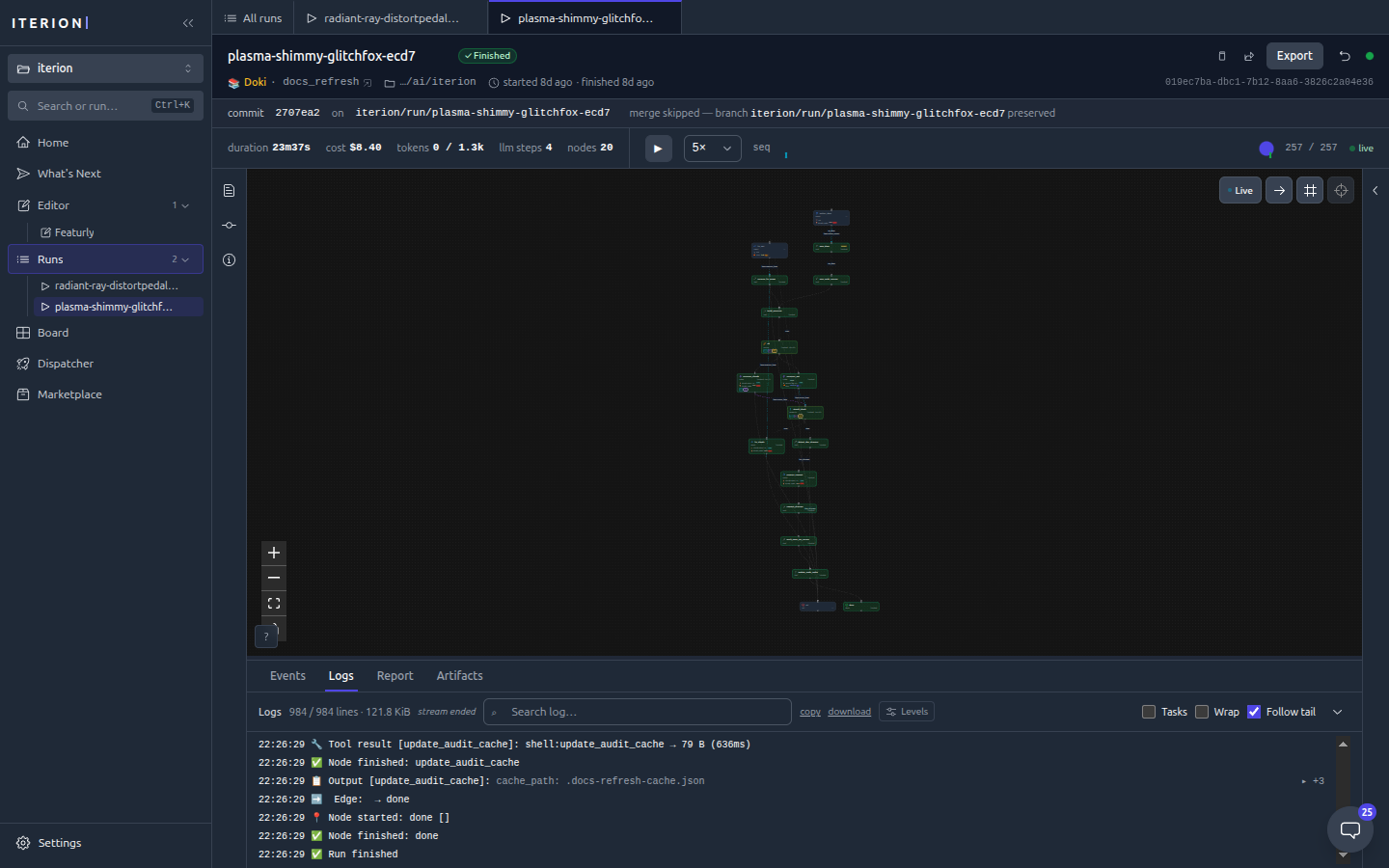1389x868 pixels.
Task: Collapse the Editor section chevron
Action: point(185,205)
